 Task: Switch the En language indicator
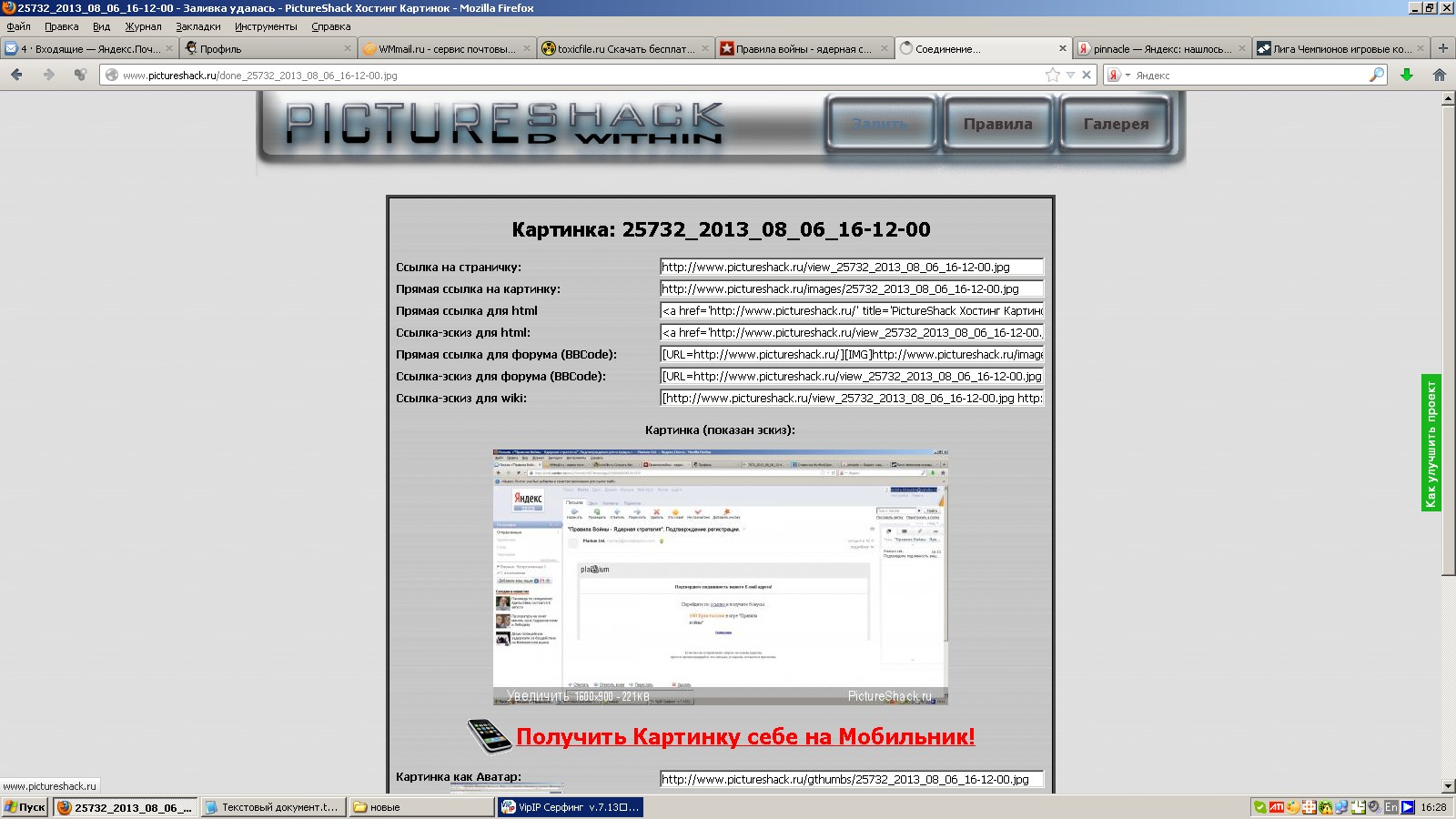click(1391, 807)
